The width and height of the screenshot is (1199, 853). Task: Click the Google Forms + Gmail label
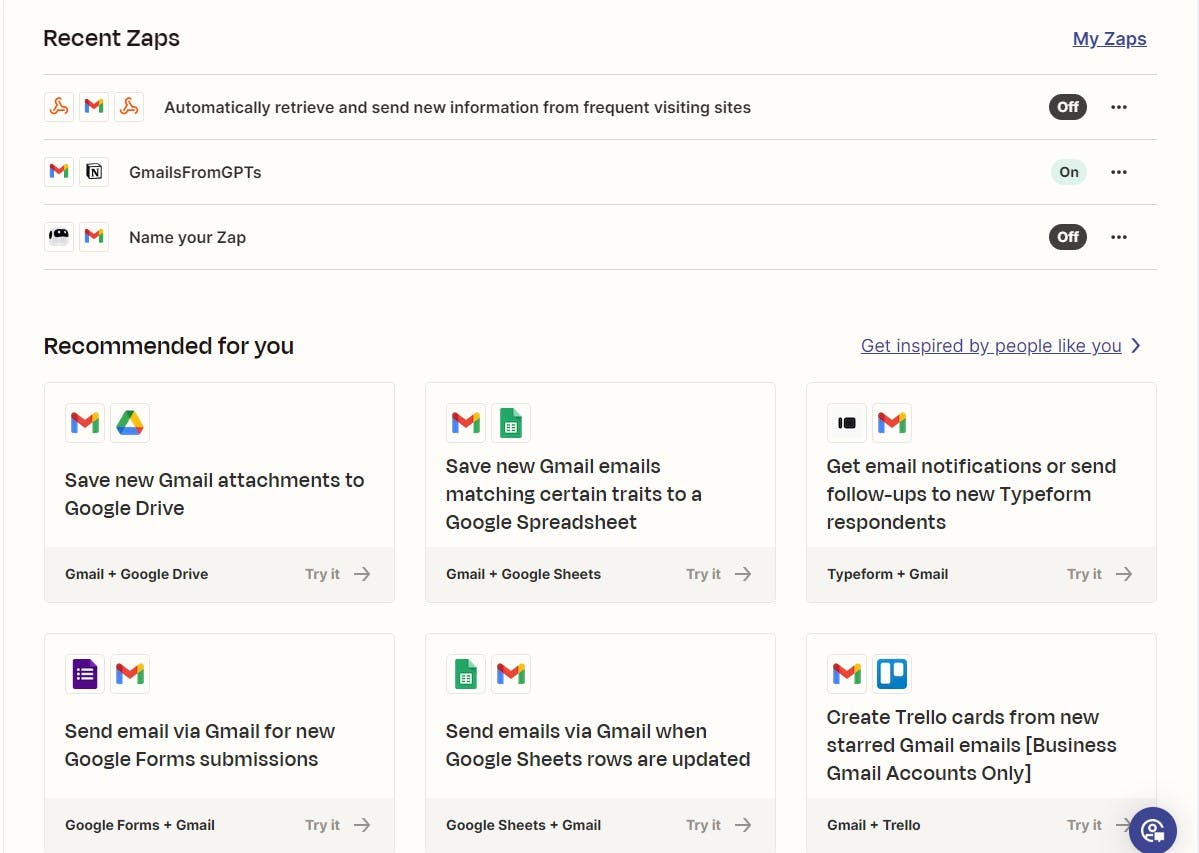tap(140, 825)
